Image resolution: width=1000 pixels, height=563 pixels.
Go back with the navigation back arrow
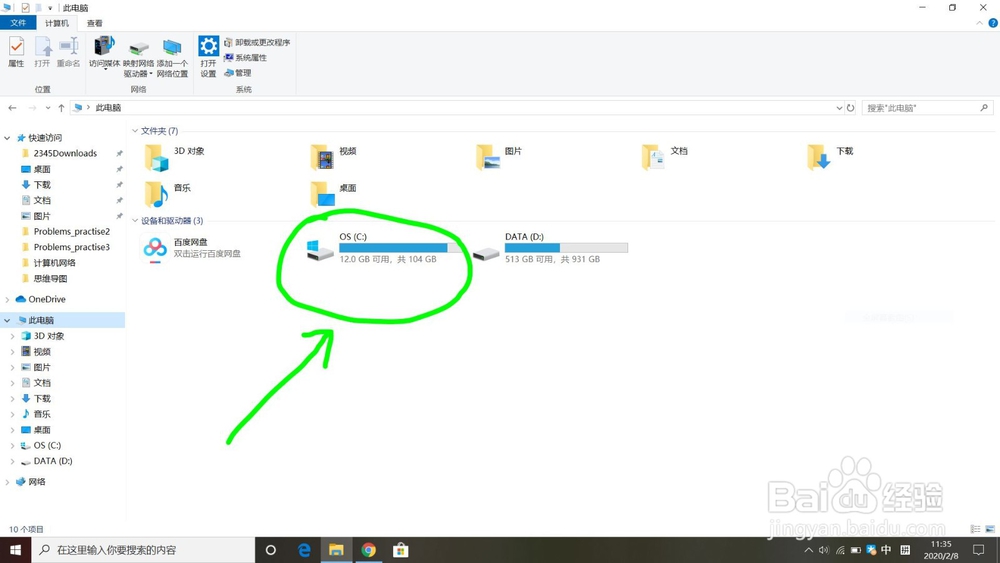pyautogui.click(x=12, y=108)
